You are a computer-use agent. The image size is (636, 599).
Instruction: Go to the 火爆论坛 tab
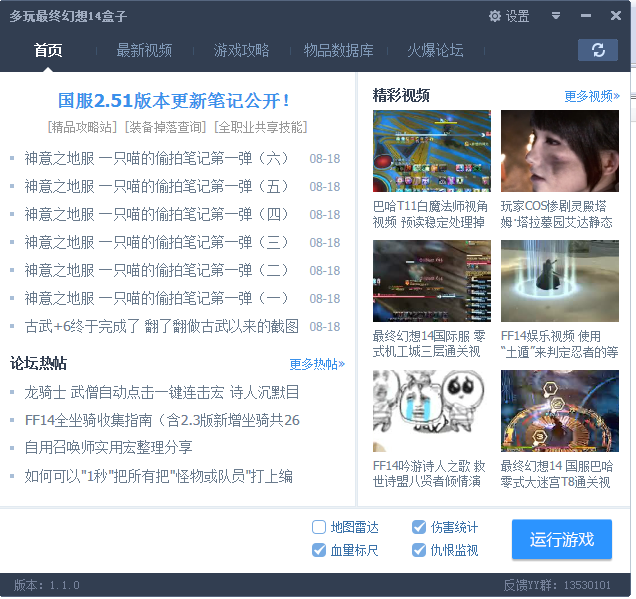pos(435,50)
